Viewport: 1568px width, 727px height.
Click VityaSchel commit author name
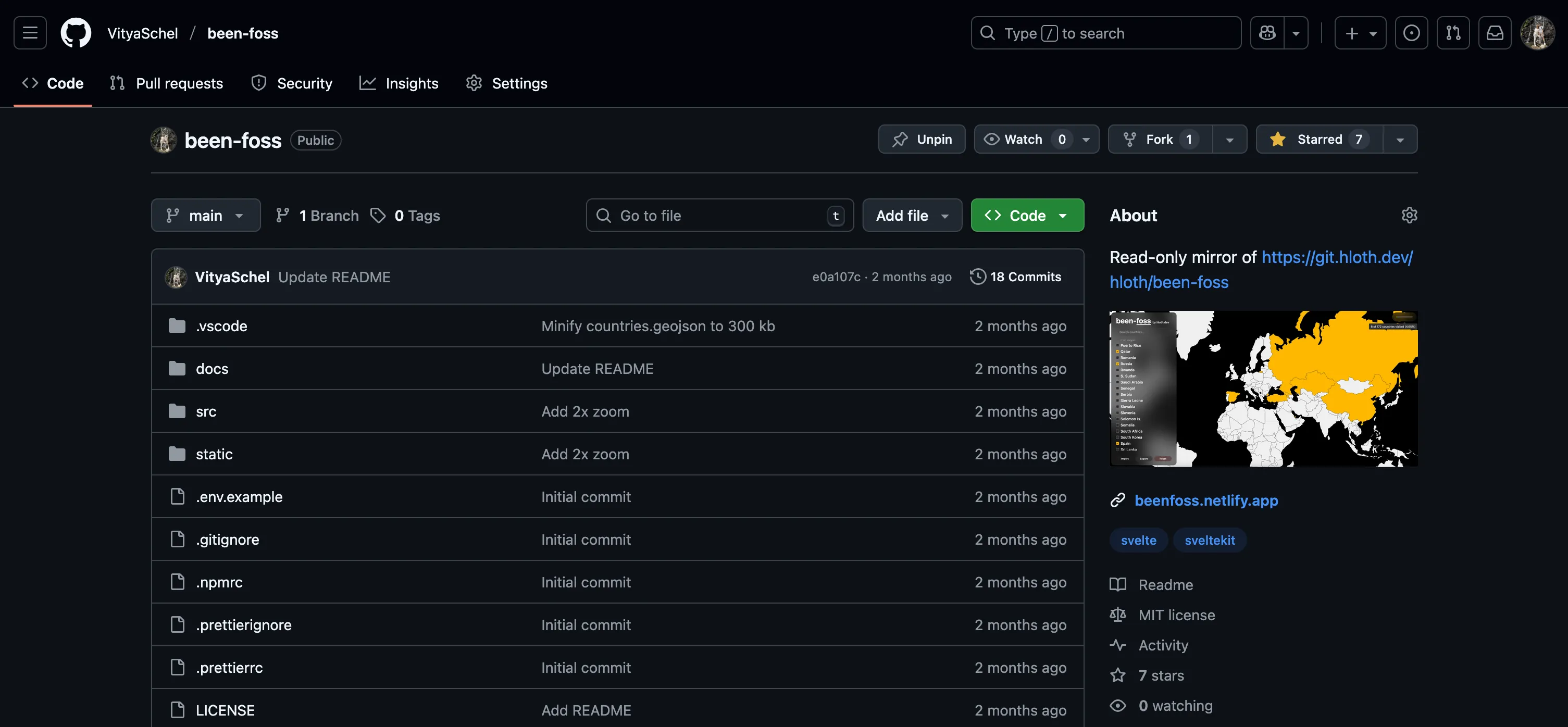click(232, 277)
